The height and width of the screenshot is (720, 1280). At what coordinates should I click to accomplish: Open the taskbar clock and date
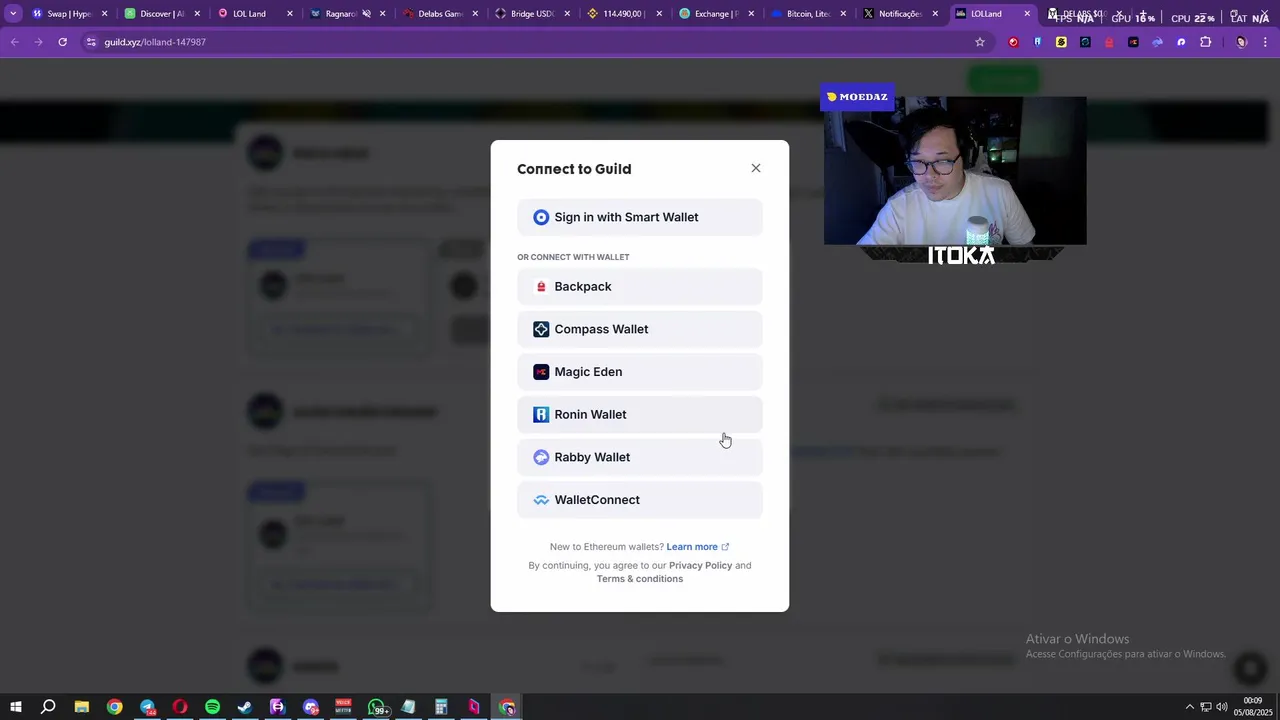point(1252,707)
